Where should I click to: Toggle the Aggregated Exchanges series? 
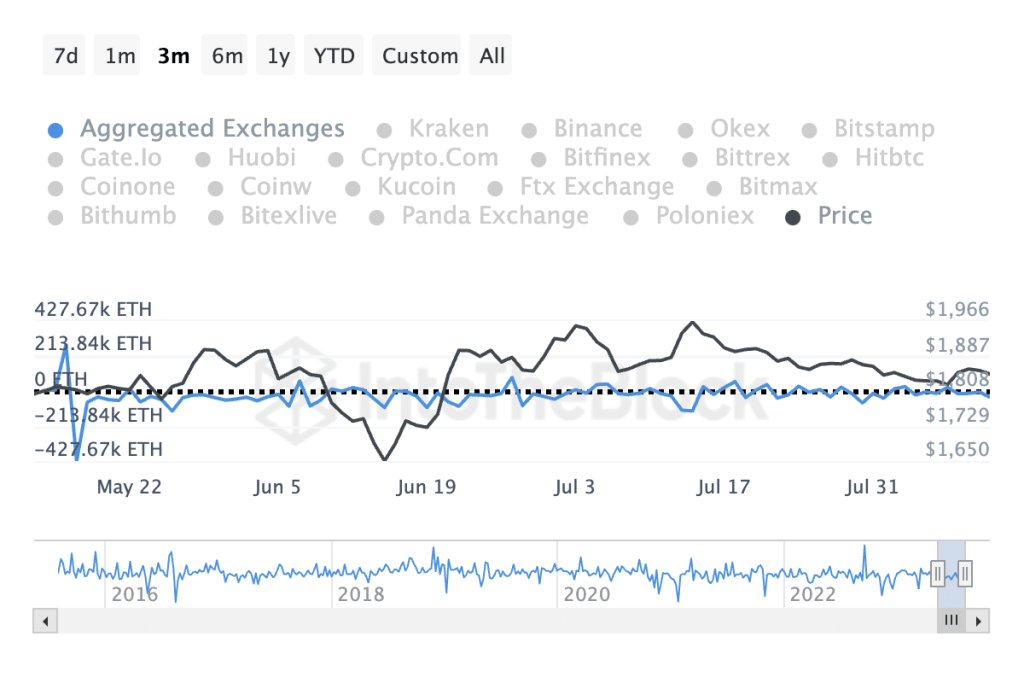[212, 129]
